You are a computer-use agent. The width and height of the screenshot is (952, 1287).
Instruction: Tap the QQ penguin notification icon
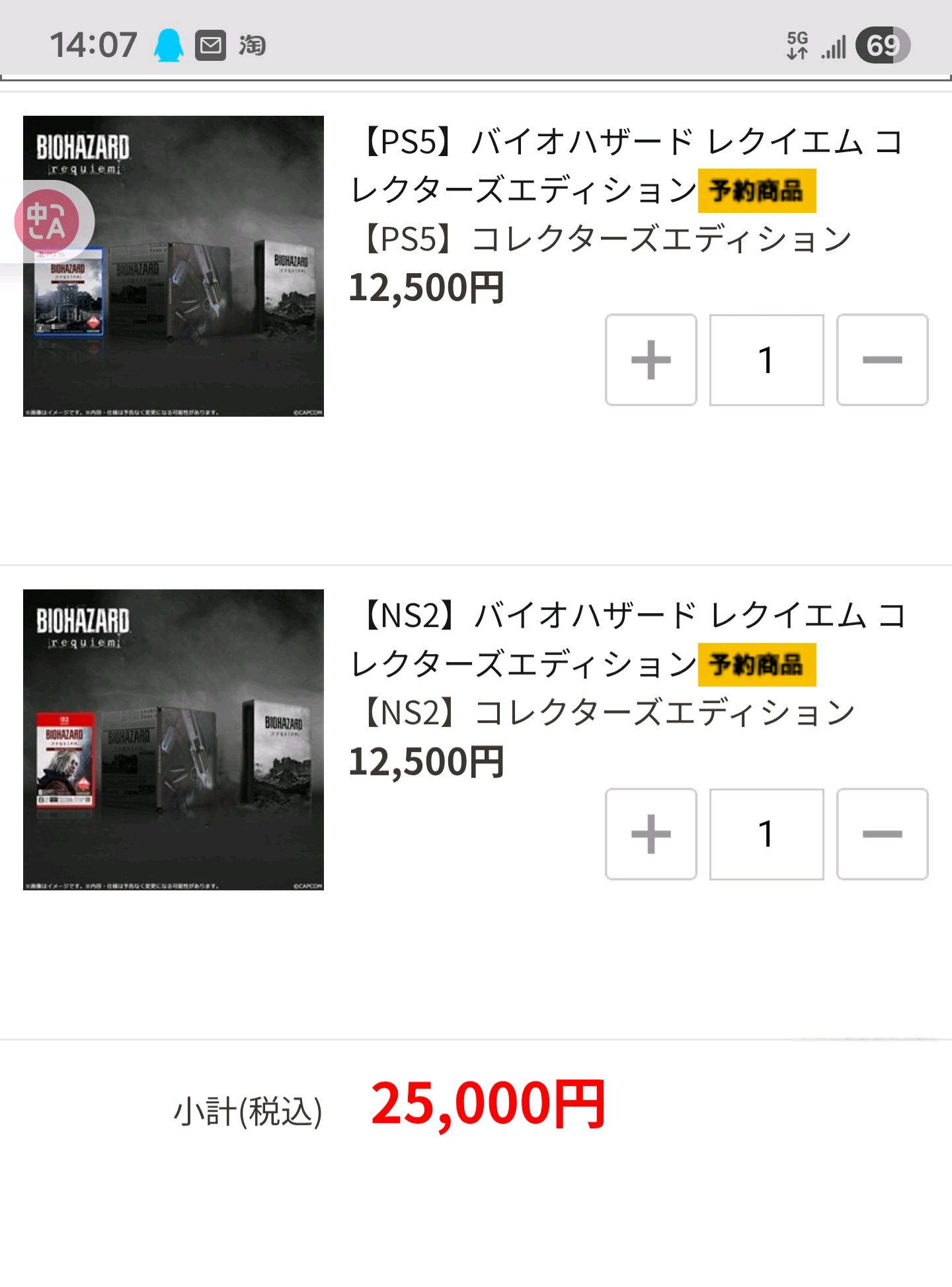[x=169, y=45]
